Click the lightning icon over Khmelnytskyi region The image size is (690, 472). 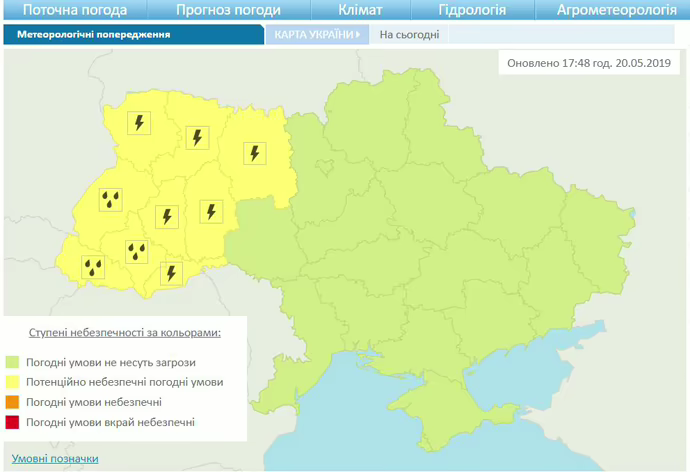tap(210, 211)
